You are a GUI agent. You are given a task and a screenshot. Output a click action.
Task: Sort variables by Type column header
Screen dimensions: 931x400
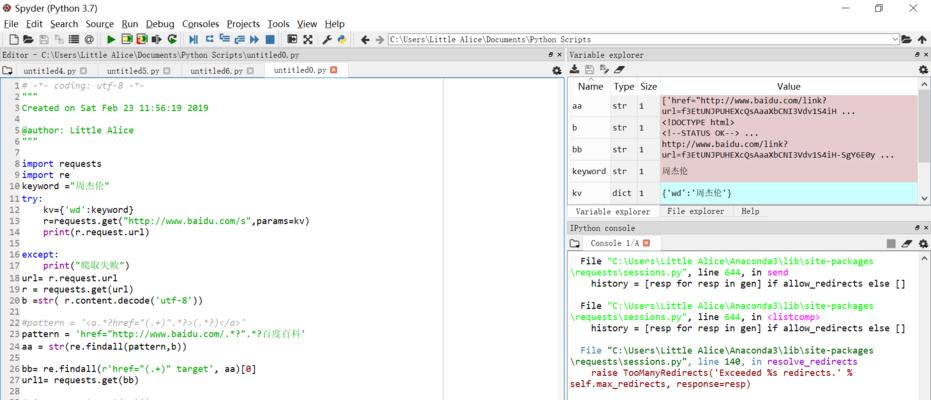[624, 87]
